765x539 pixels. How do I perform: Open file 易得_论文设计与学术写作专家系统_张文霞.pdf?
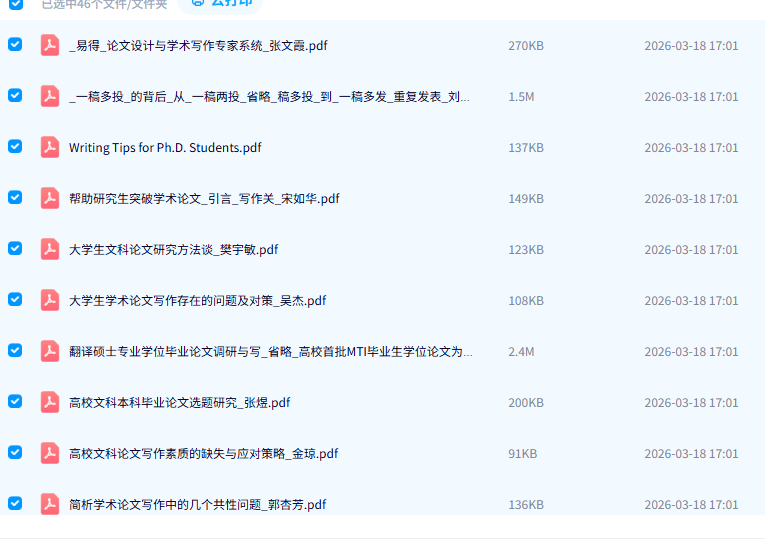pos(198,45)
